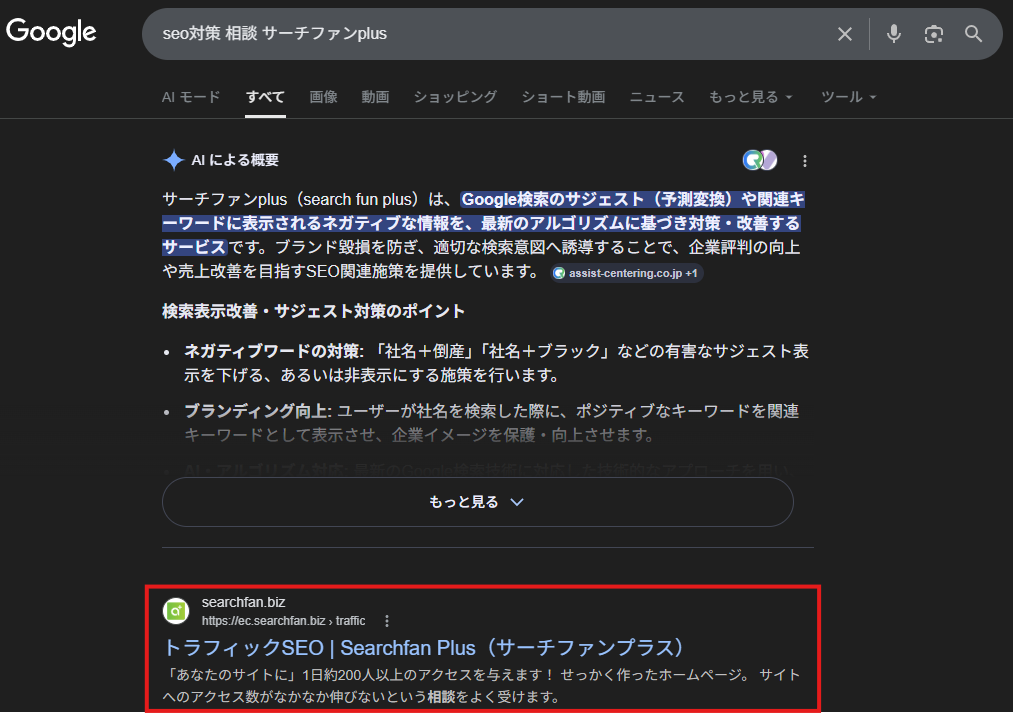This screenshot has height=714, width=1013.
Task: Click the assist-centering.co.jp source chip
Action: pos(626,273)
